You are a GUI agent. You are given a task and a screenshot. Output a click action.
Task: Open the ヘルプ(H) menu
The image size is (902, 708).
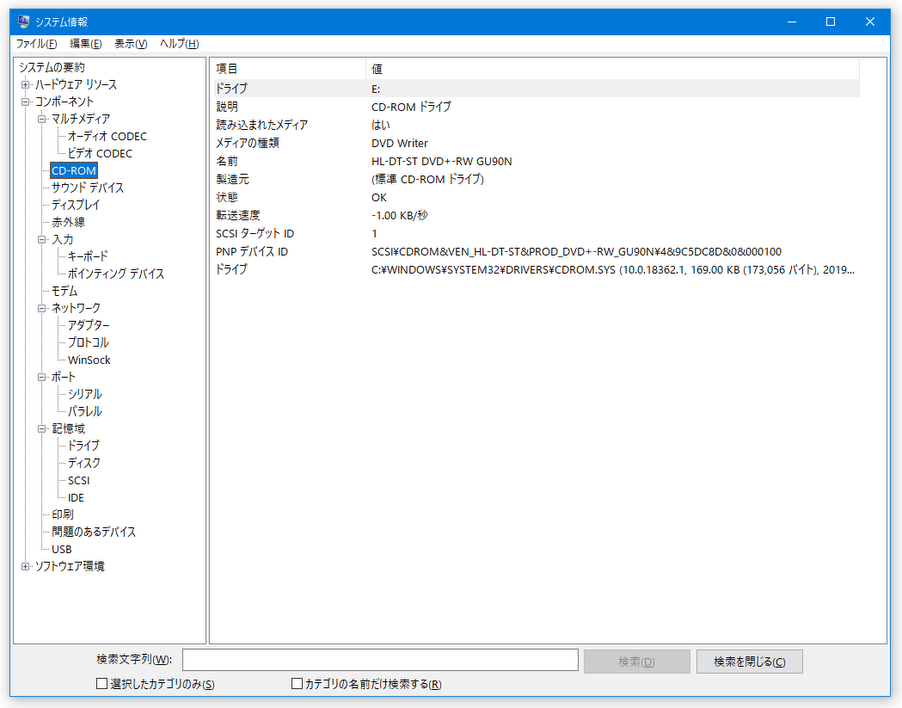179,44
